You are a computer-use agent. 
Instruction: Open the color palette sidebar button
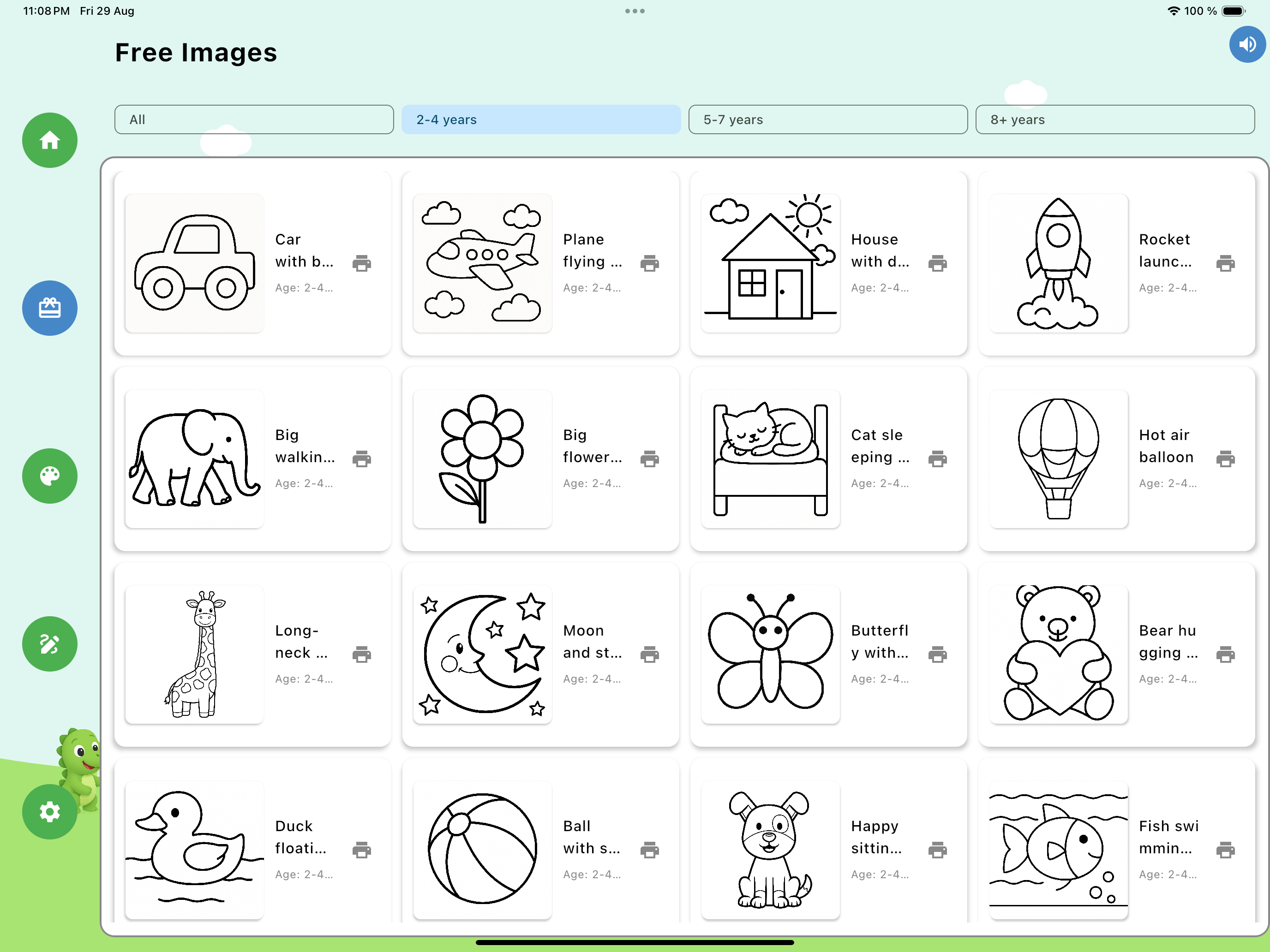(x=50, y=476)
